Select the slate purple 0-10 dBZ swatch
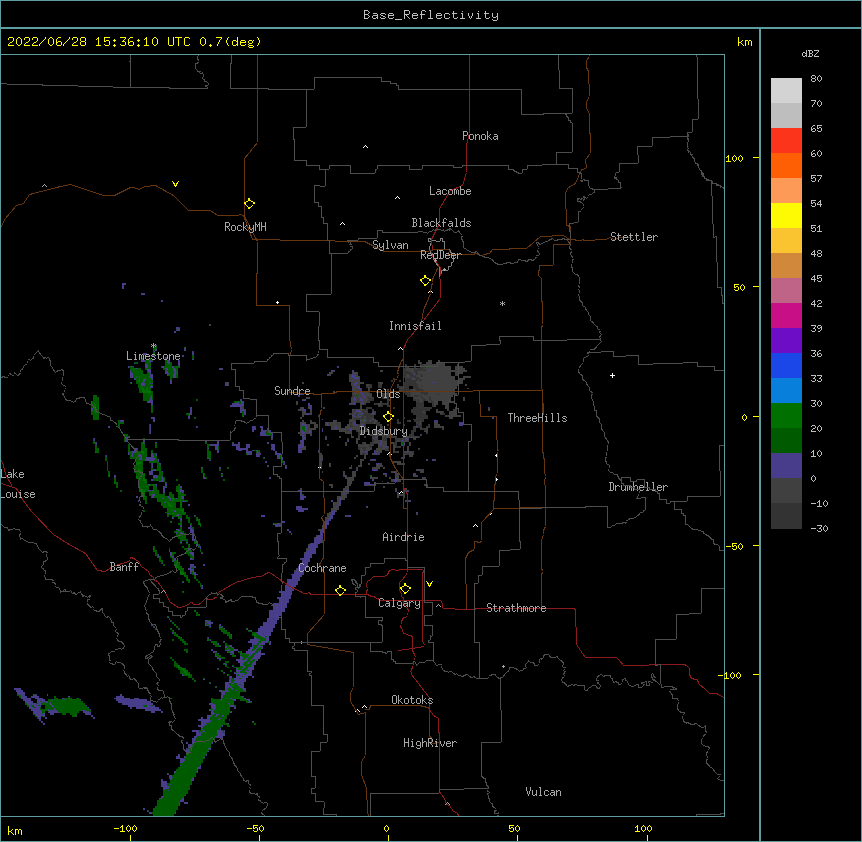Image resolution: width=862 pixels, height=842 pixels. point(786,466)
